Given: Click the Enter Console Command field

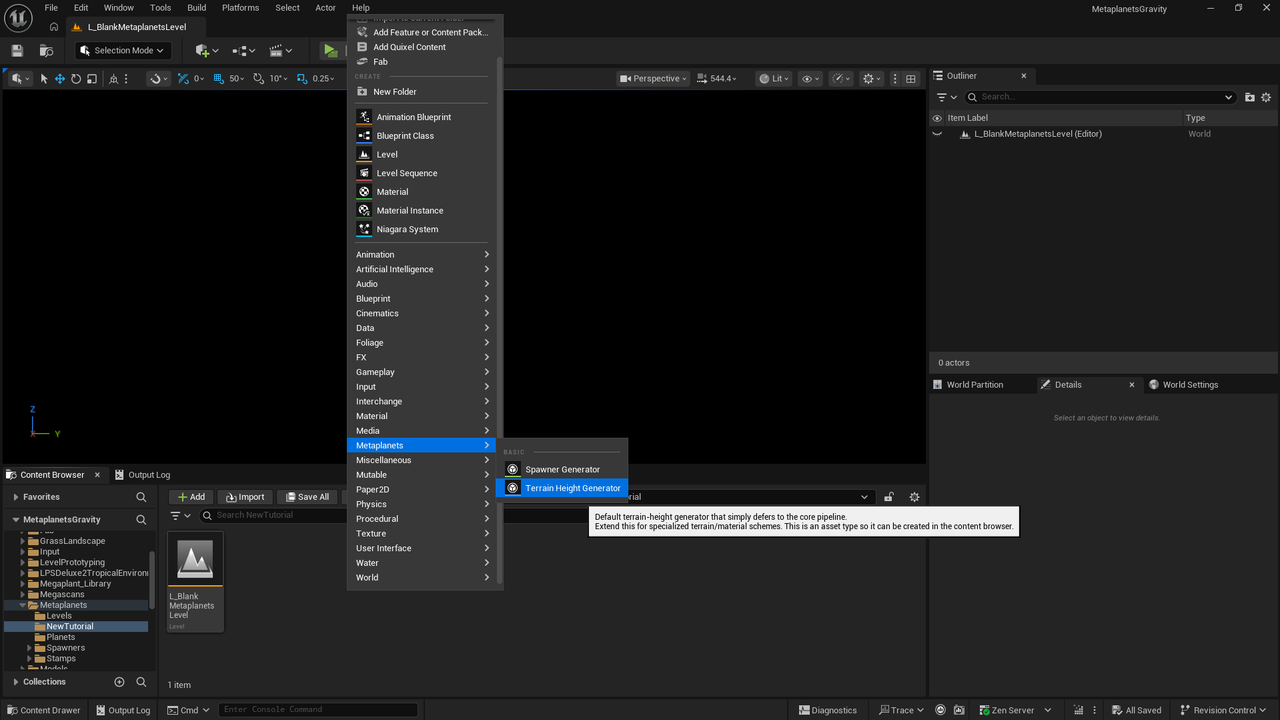Looking at the screenshot, I should [318, 710].
